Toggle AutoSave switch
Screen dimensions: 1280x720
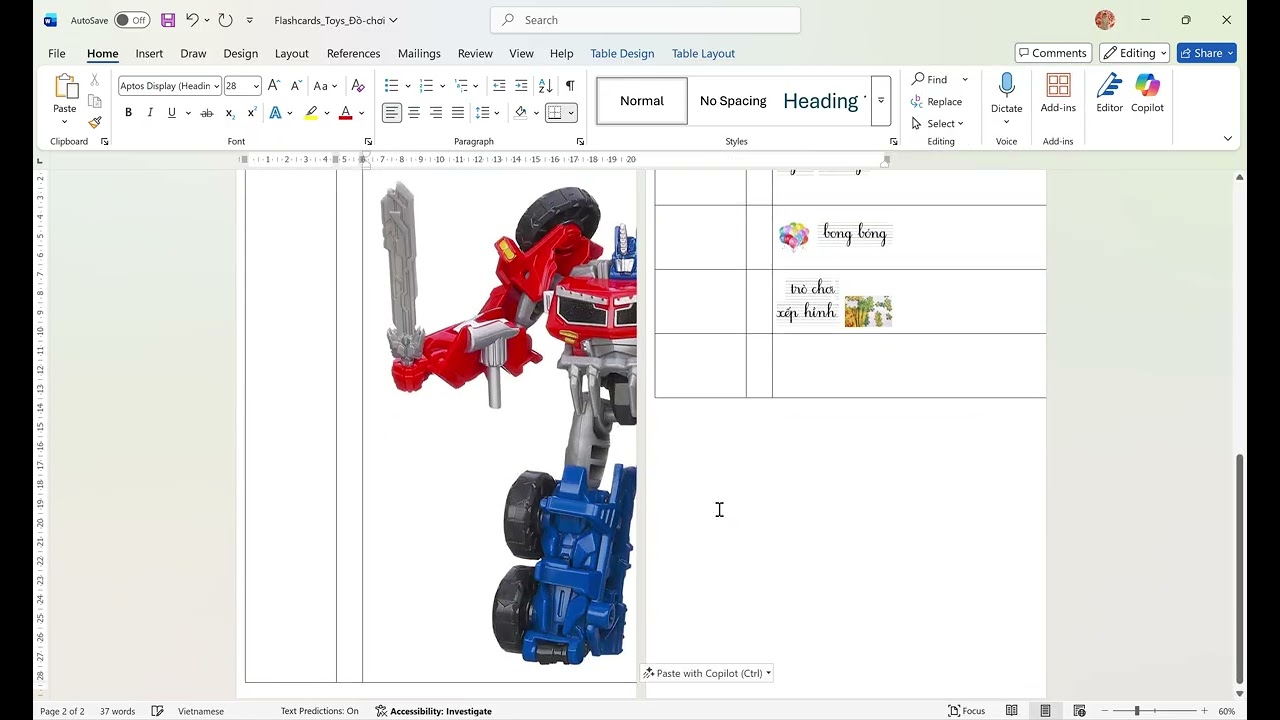click(x=132, y=20)
